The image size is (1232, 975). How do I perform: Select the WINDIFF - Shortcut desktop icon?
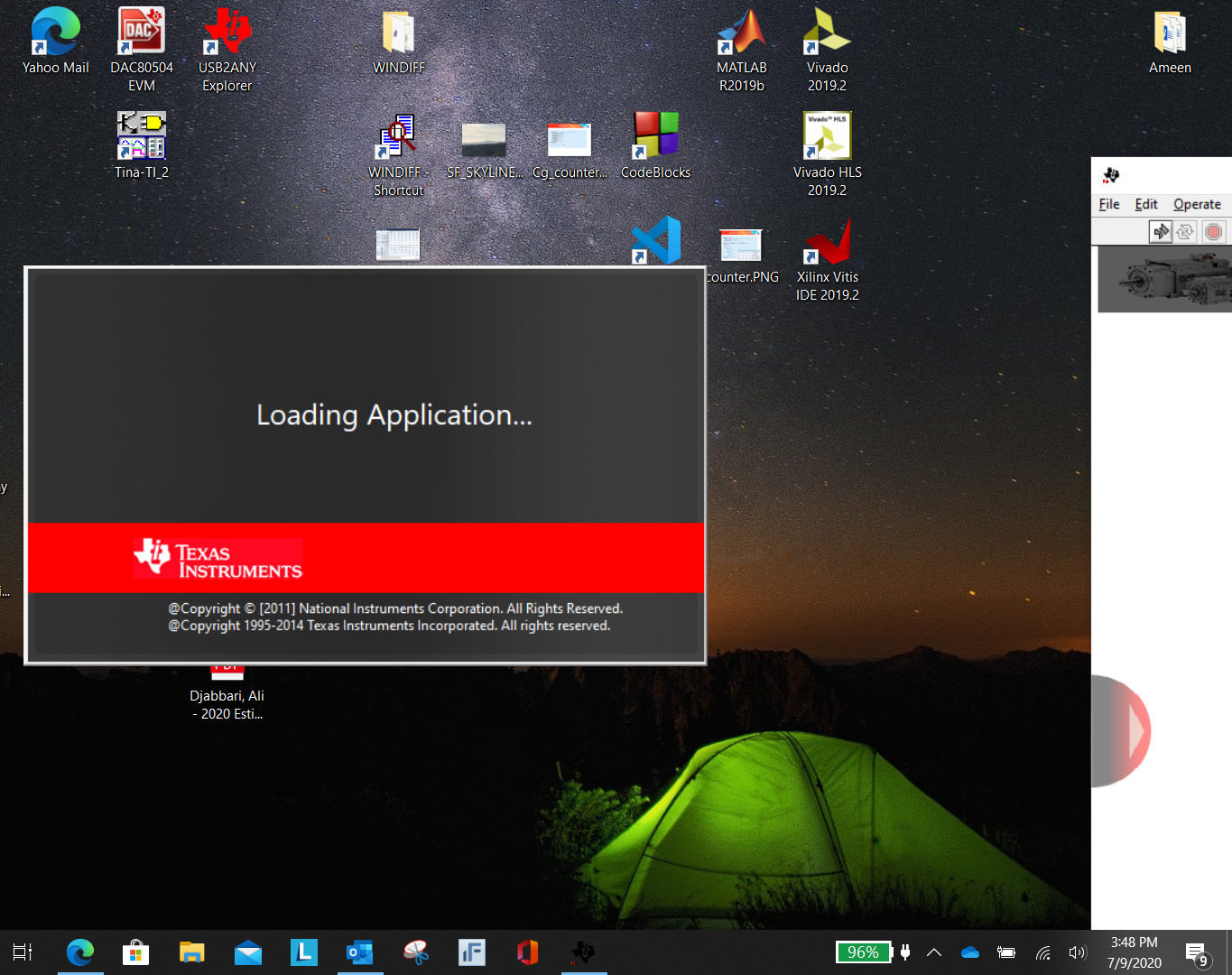[398, 154]
